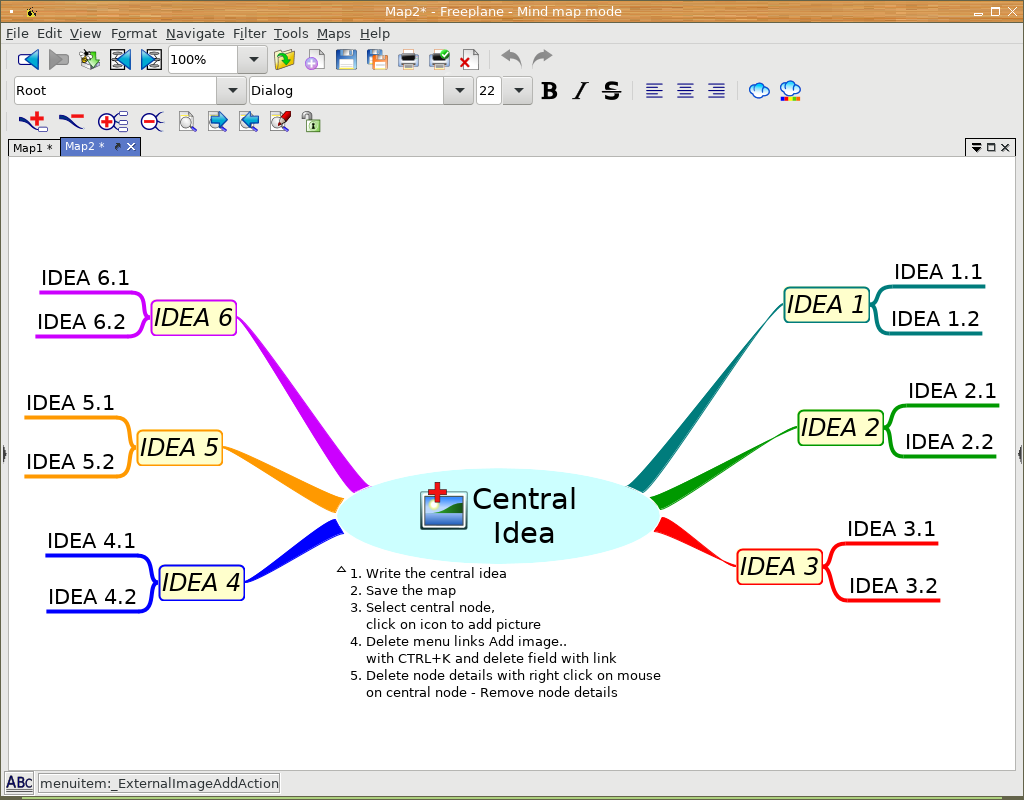Click status bar text menuitem:_ExternalImageAddAction
The width and height of the screenshot is (1024, 800).
point(159,783)
